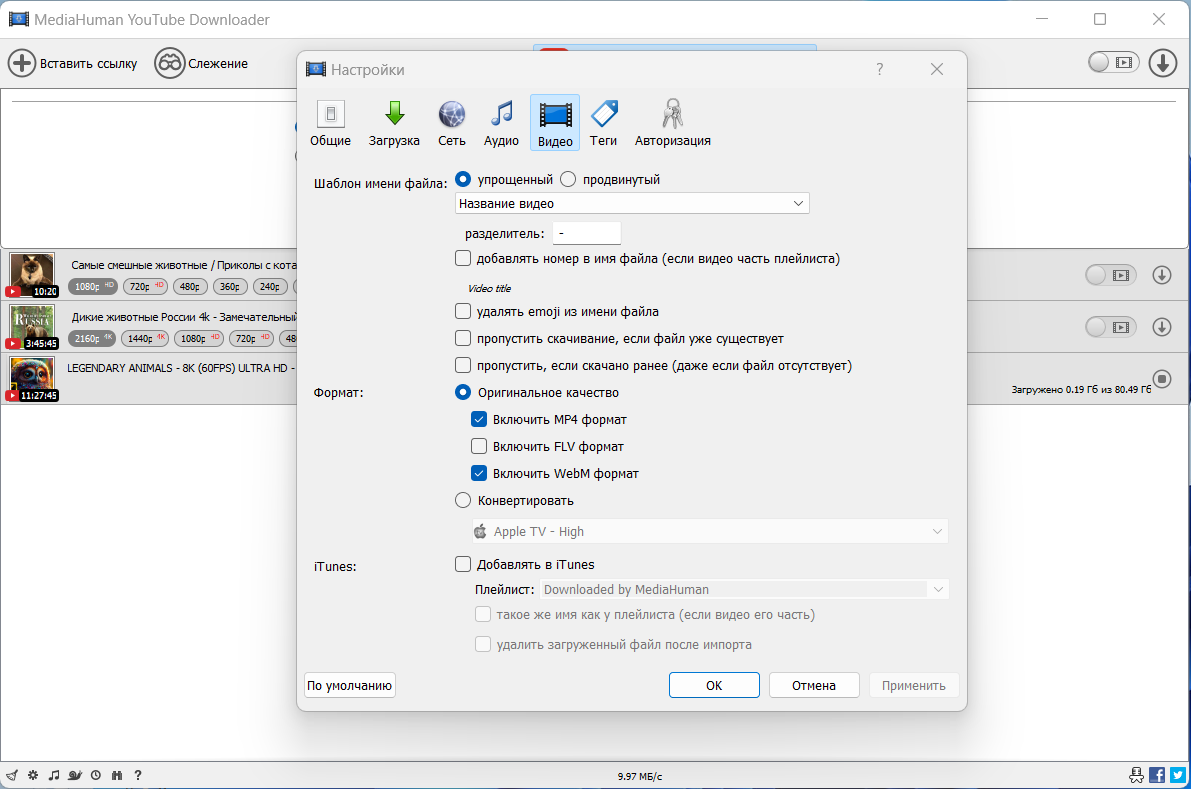Check удалять emoji из имени файла
Image resolution: width=1191 pixels, height=789 pixels.
463,311
